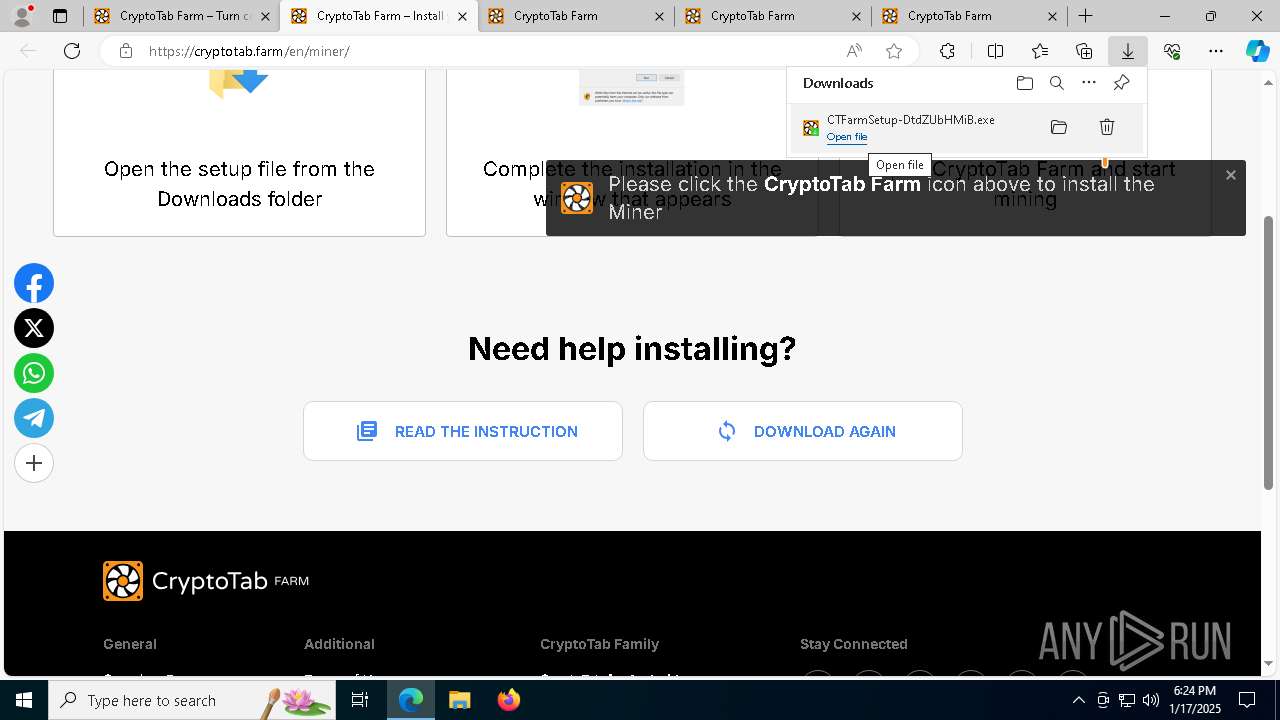
Task: Open Settings and more ellipsis menu
Action: 1216,51
